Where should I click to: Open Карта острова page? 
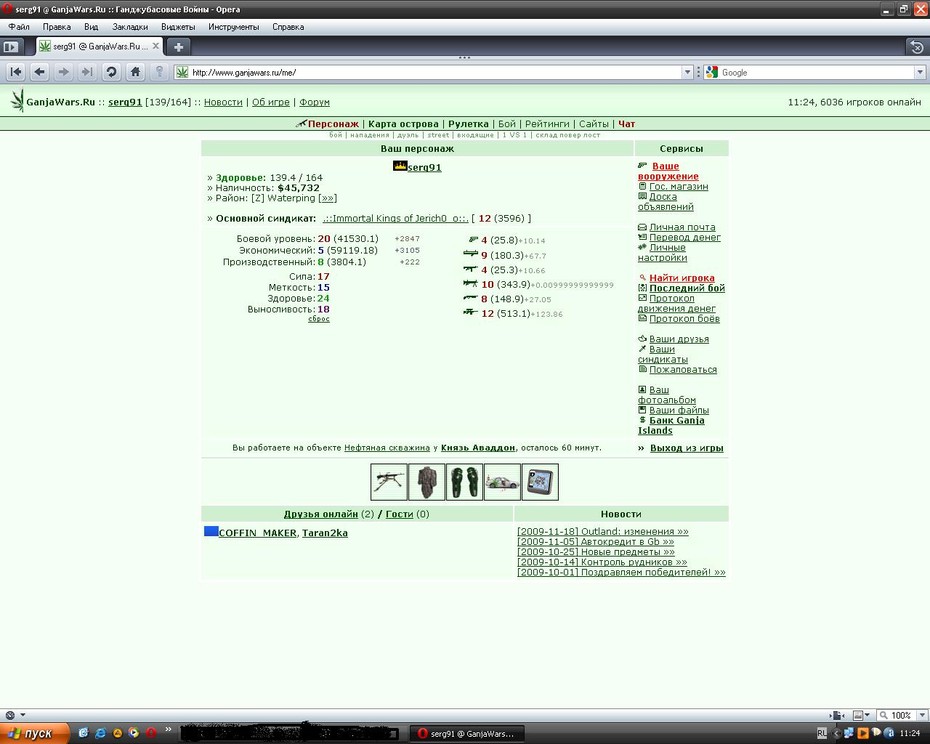click(x=403, y=124)
